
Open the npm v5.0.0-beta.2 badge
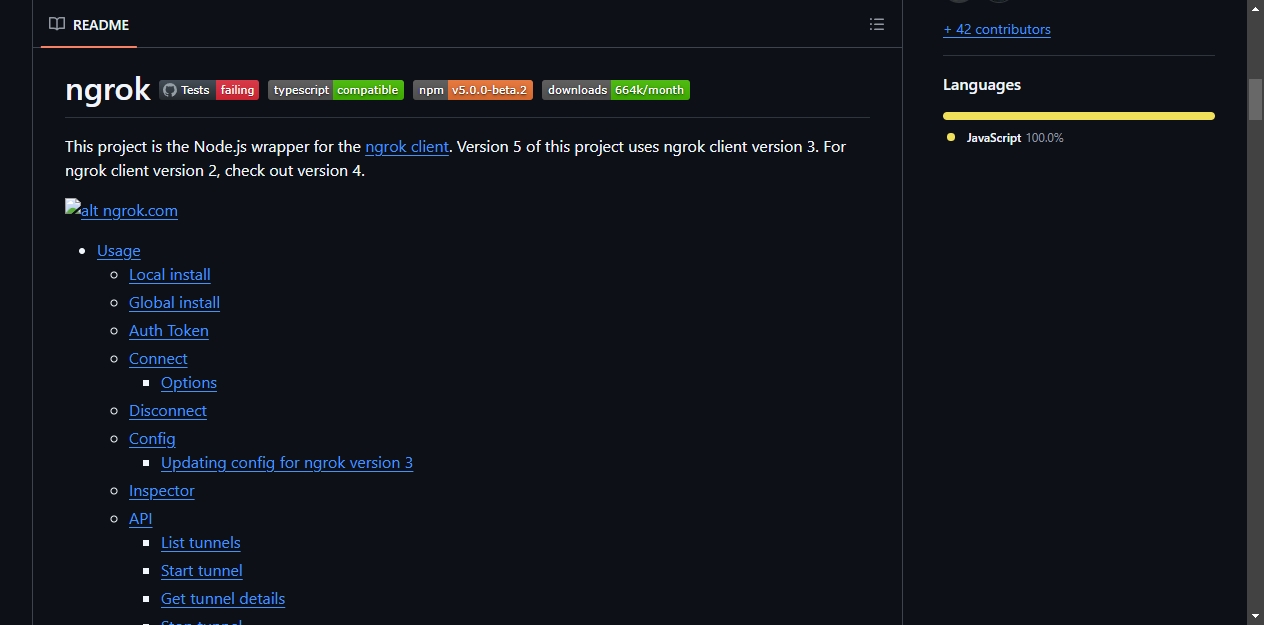[473, 90]
